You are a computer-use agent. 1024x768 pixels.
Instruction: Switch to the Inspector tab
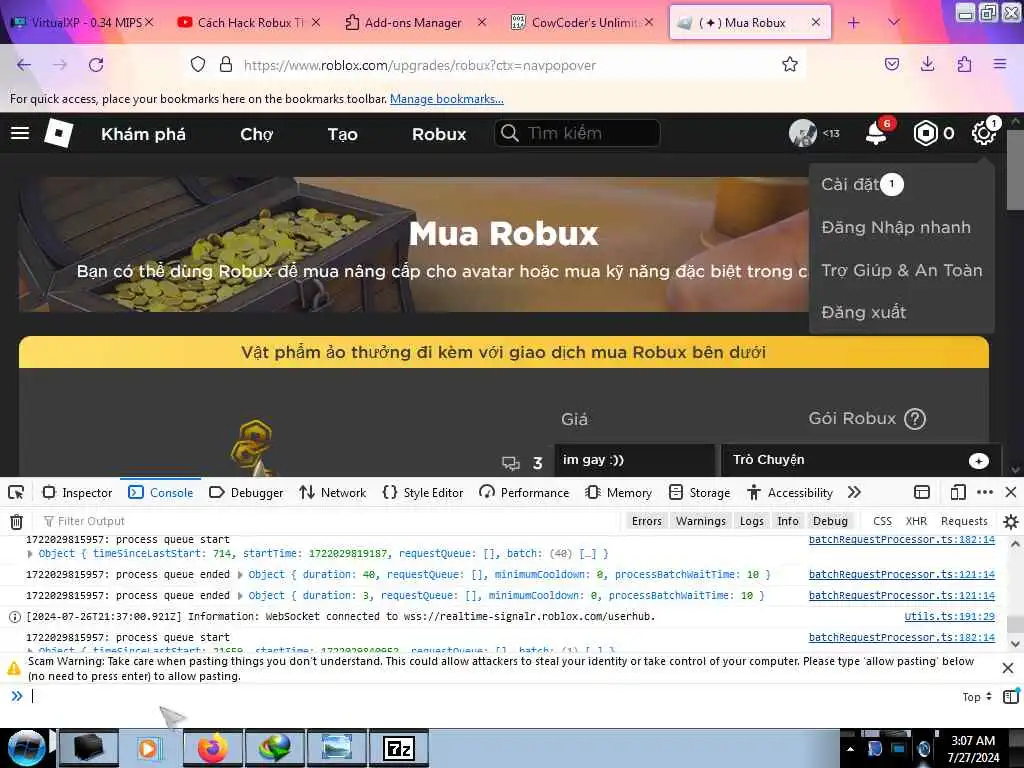coord(78,492)
